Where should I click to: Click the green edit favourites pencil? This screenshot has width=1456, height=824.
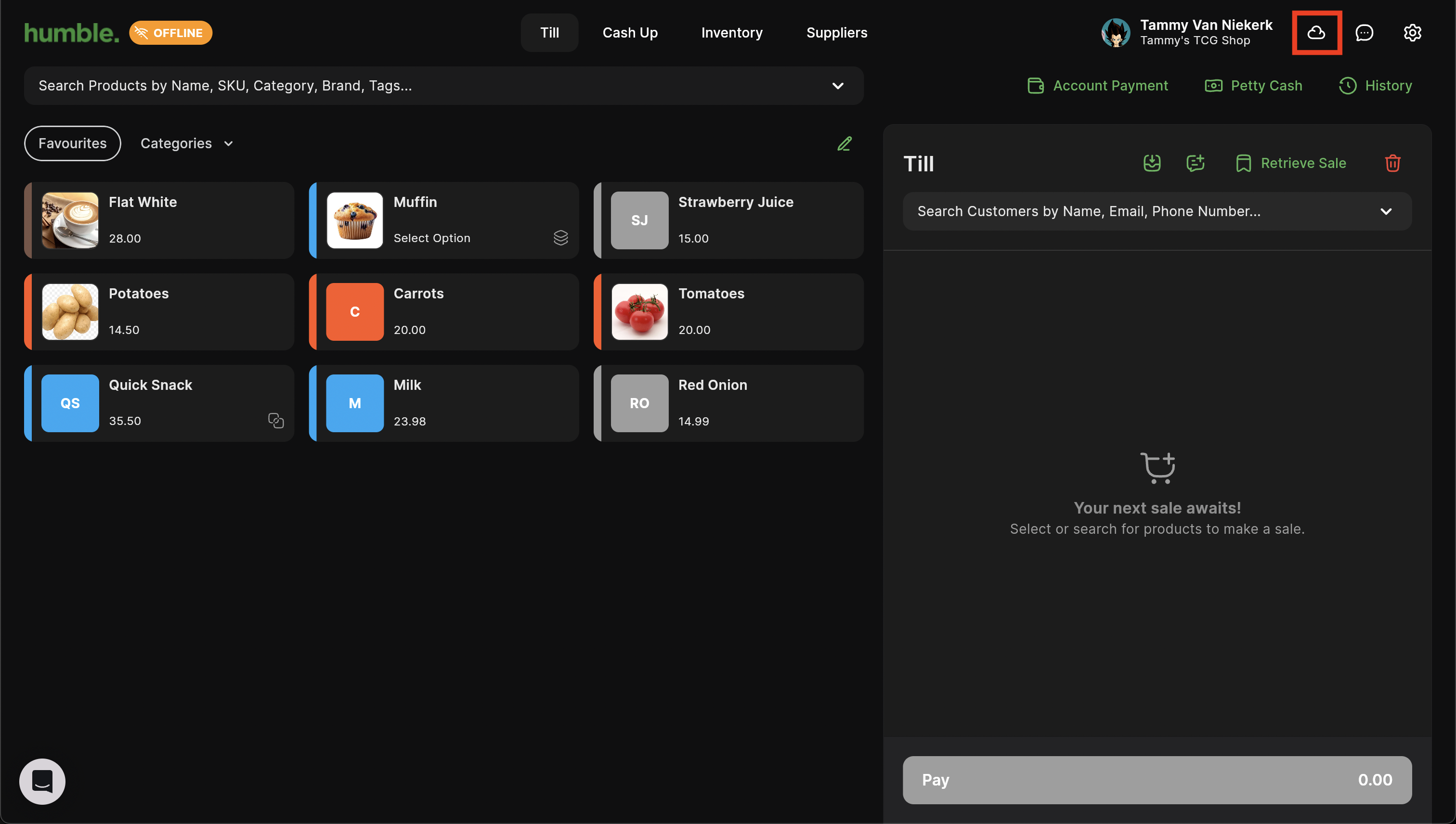844,144
